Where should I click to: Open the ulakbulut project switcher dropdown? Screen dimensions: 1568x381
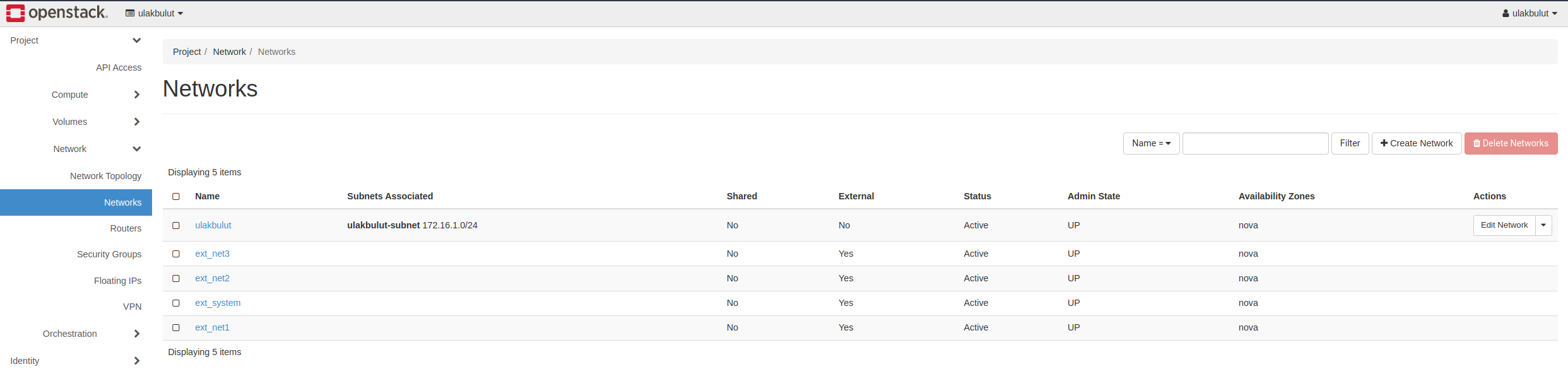154,13
